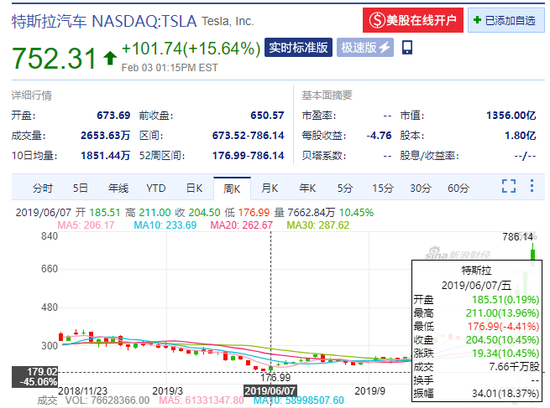
Task: Select the 日K chart tab
Action: click(194, 188)
